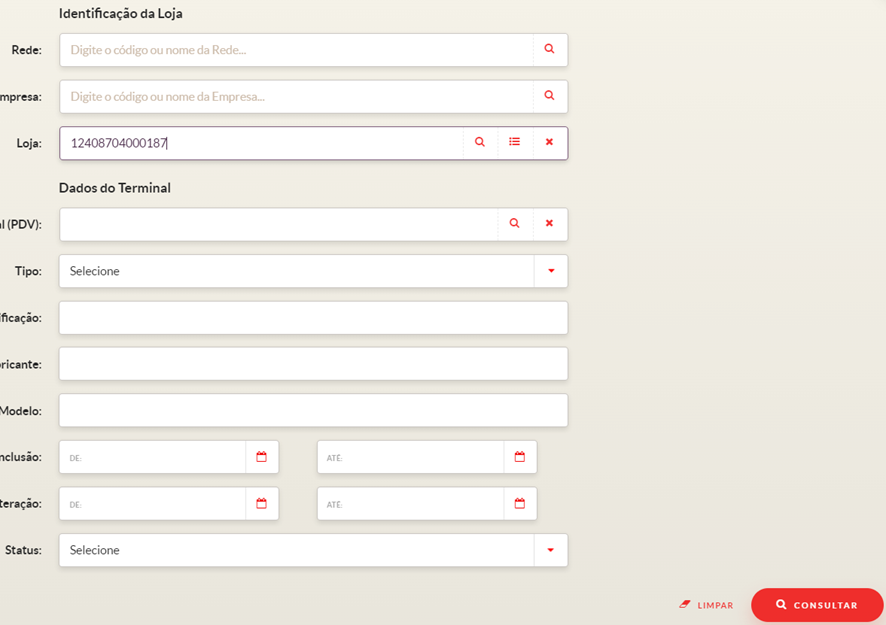Click the search icon in Empresa field
Viewport: 886px width, 625px height.
pyautogui.click(x=549, y=96)
